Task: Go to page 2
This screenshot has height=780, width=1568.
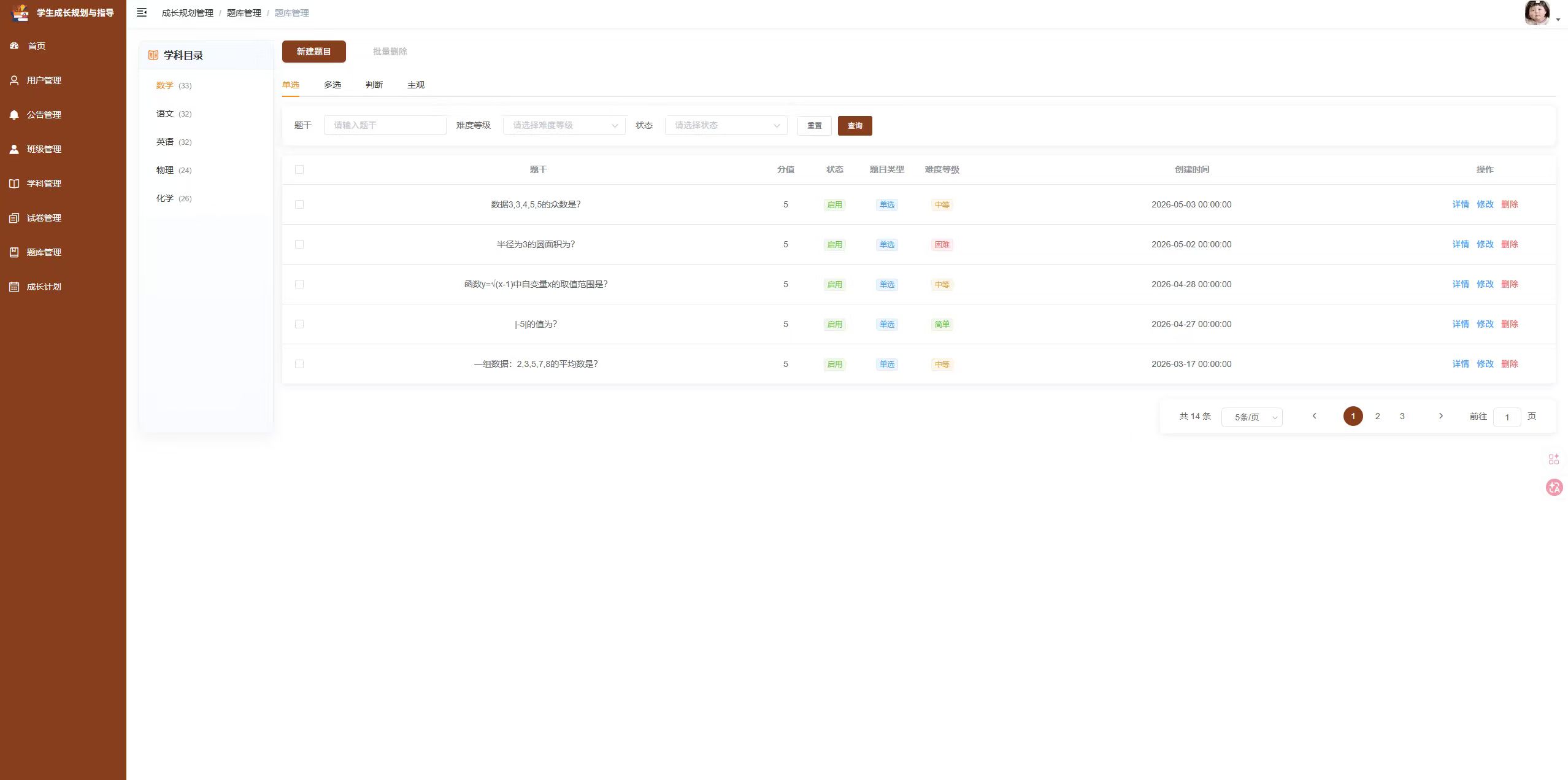Action: [1378, 416]
